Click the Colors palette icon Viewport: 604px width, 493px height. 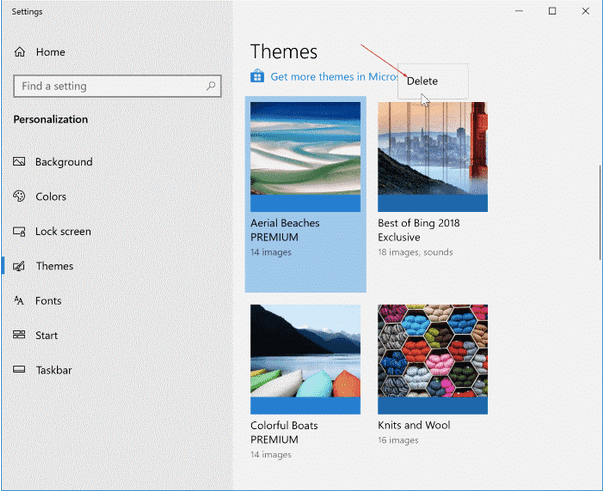[x=19, y=196]
